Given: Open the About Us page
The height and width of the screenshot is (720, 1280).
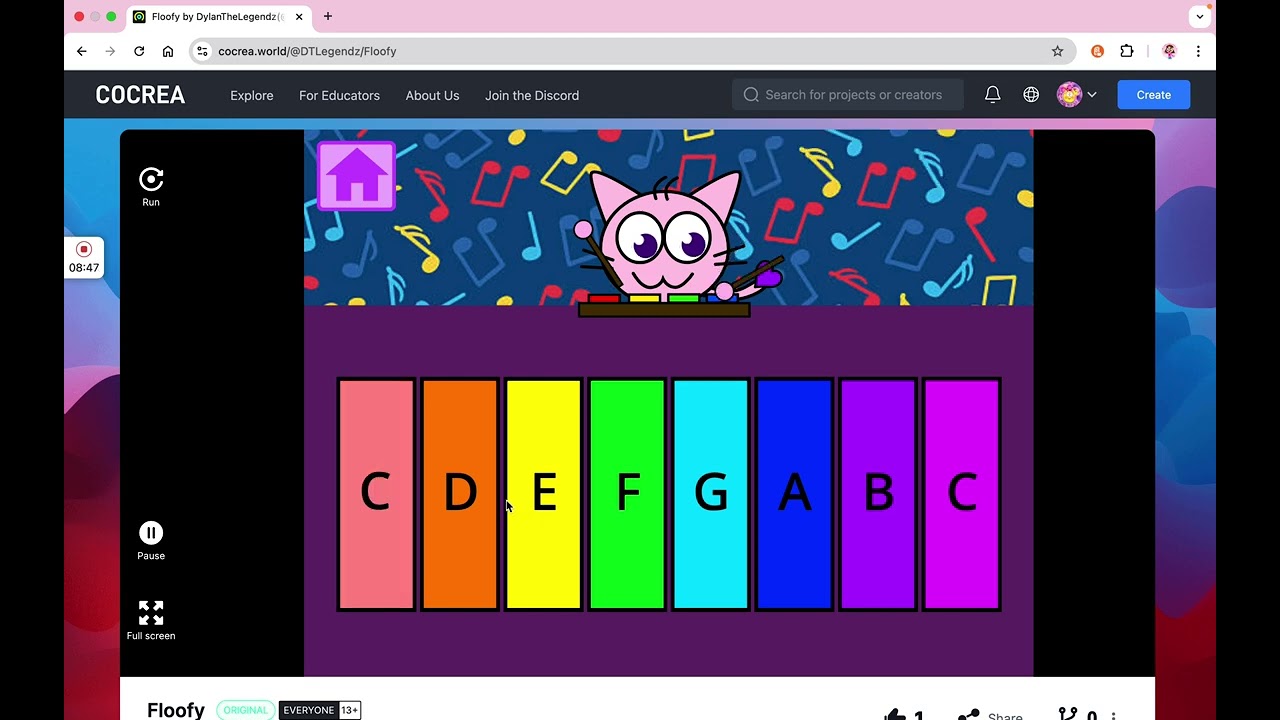Looking at the screenshot, I should 432,95.
